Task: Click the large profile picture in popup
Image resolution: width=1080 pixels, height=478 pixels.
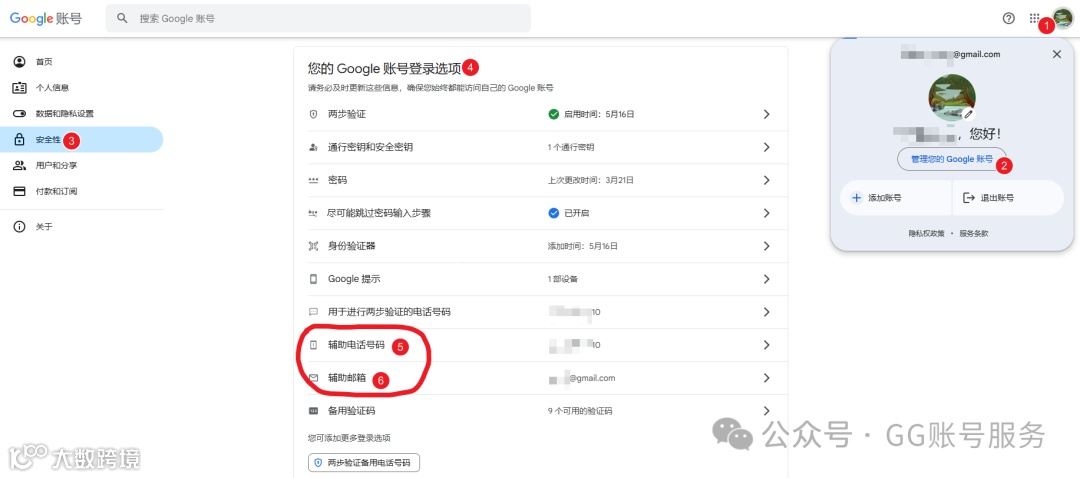Action: (x=952, y=97)
